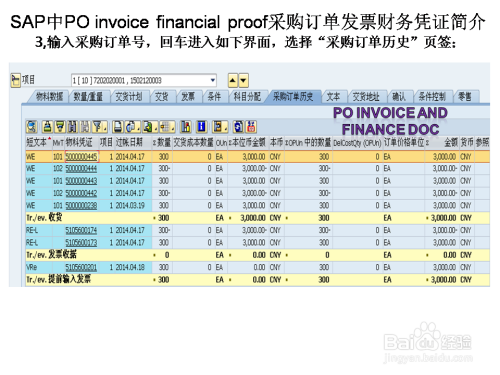Open the 交货计划 tab

click(129, 97)
